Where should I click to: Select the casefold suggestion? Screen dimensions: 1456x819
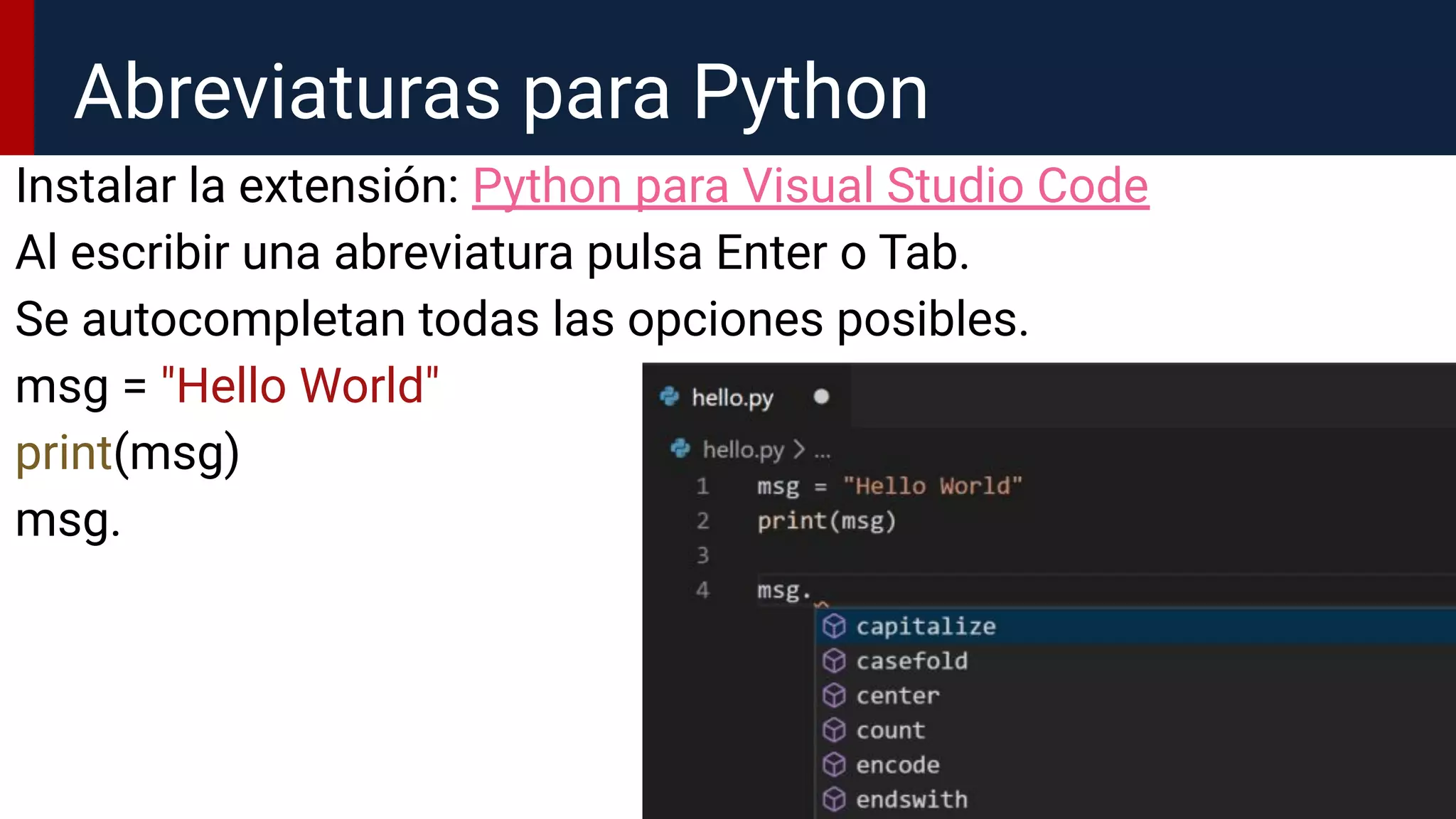pyautogui.click(x=1135, y=661)
